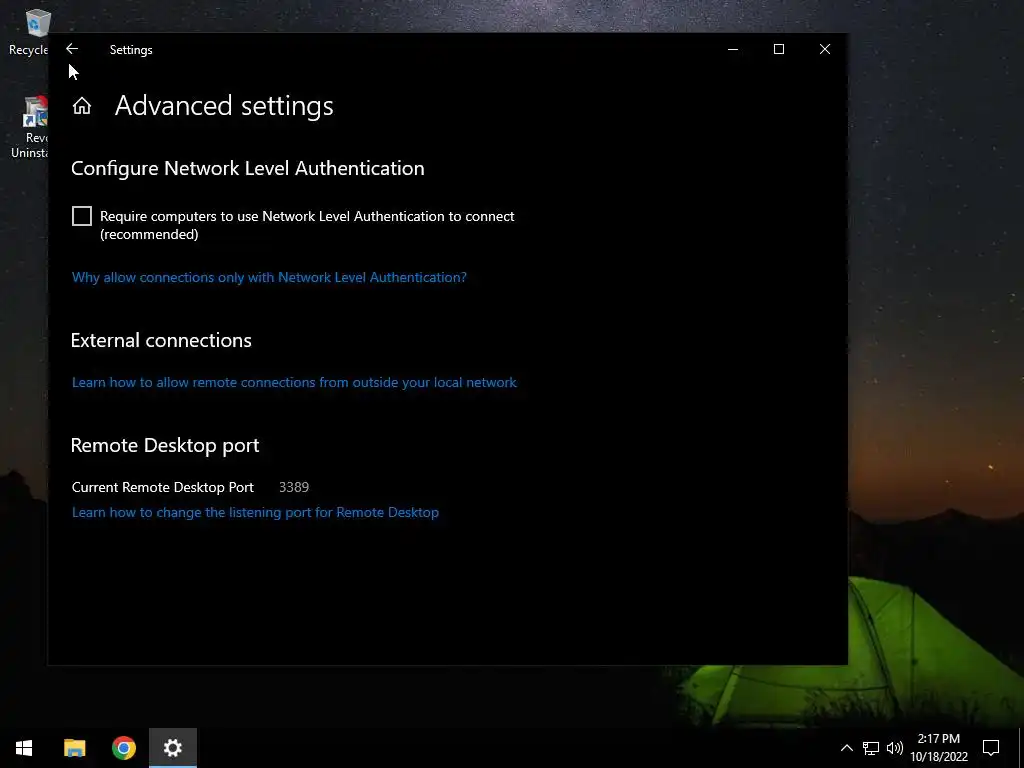Select the port value 3389
Viewport: 1024px width, 768px height.
point(294,487)
